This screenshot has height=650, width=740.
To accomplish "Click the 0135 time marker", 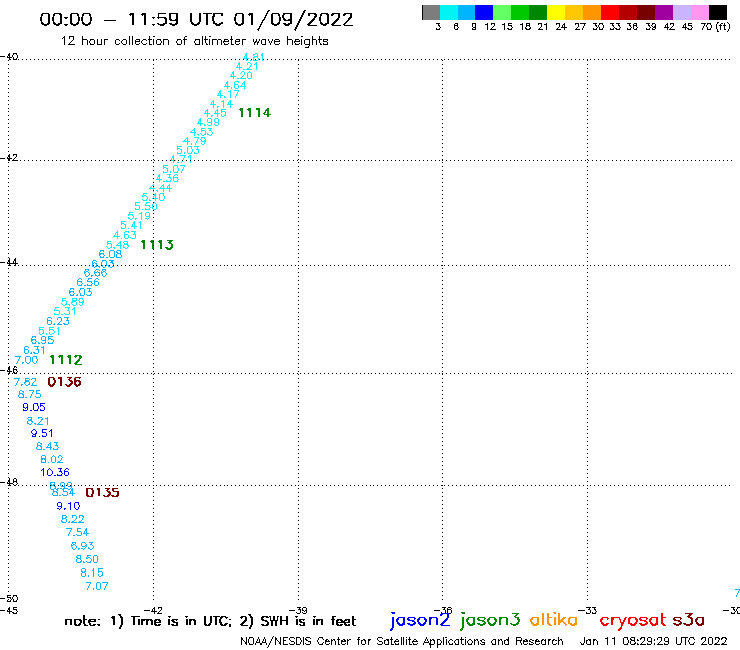I will coord(102,493).
